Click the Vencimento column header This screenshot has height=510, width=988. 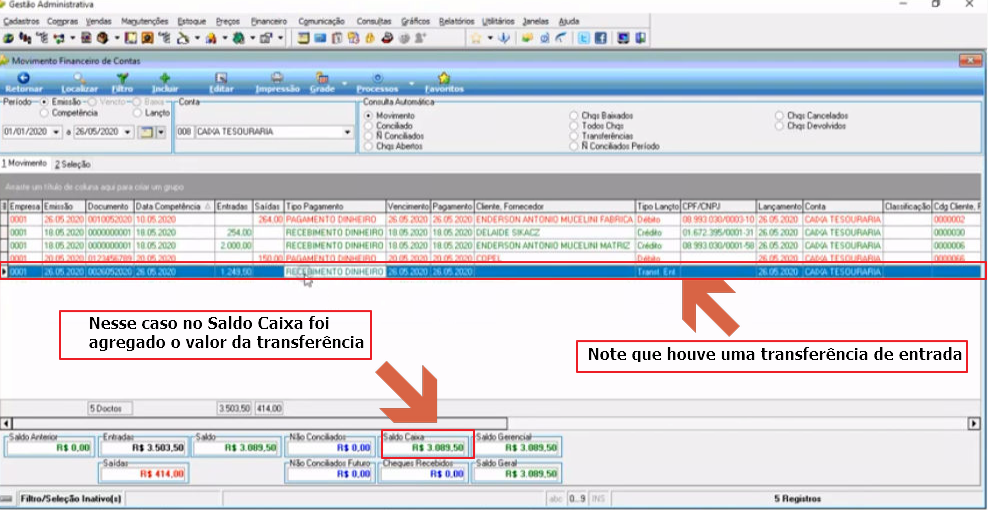click(x=408, y=206)
